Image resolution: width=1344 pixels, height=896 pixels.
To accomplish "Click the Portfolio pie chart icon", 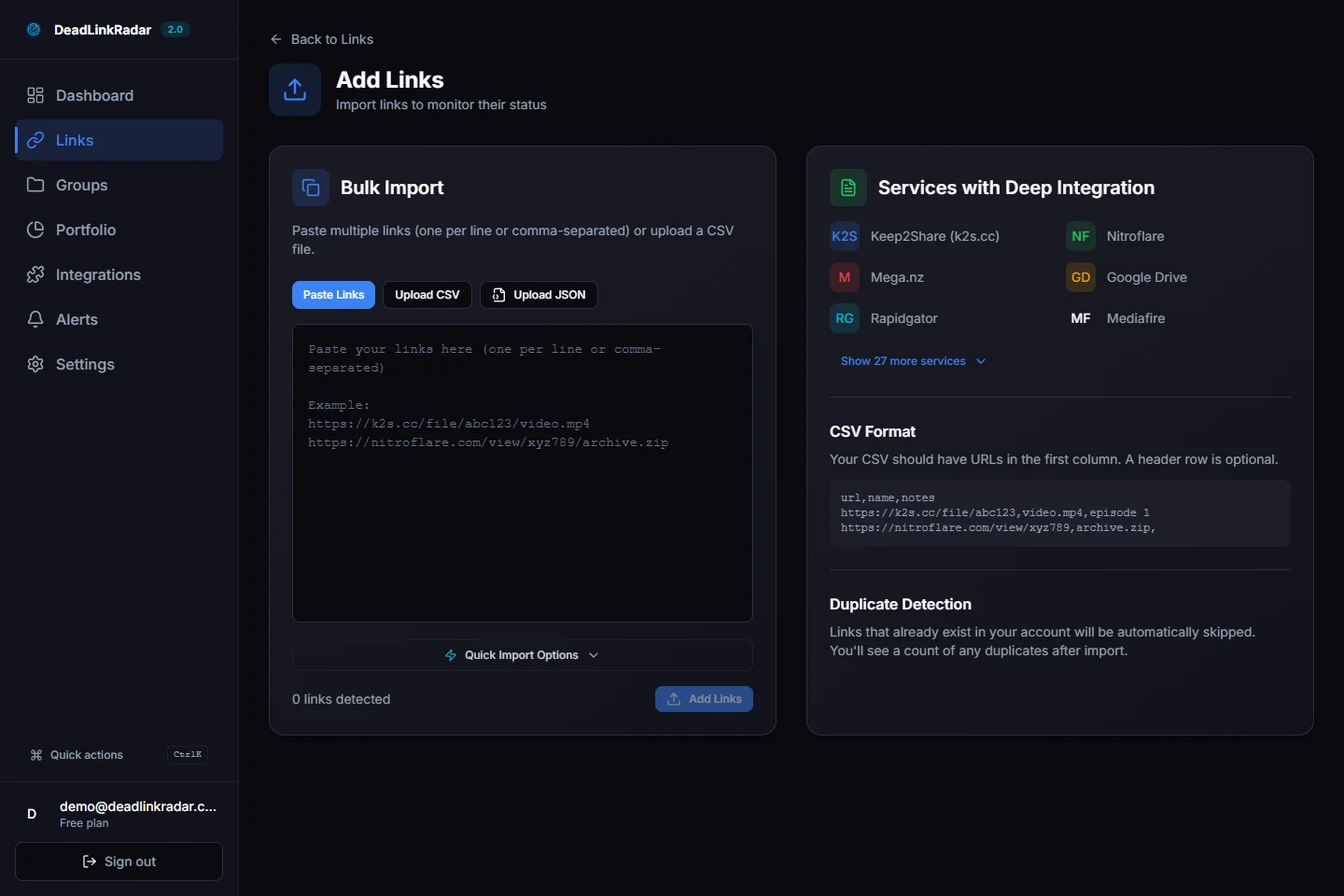I will click(35, 230).
